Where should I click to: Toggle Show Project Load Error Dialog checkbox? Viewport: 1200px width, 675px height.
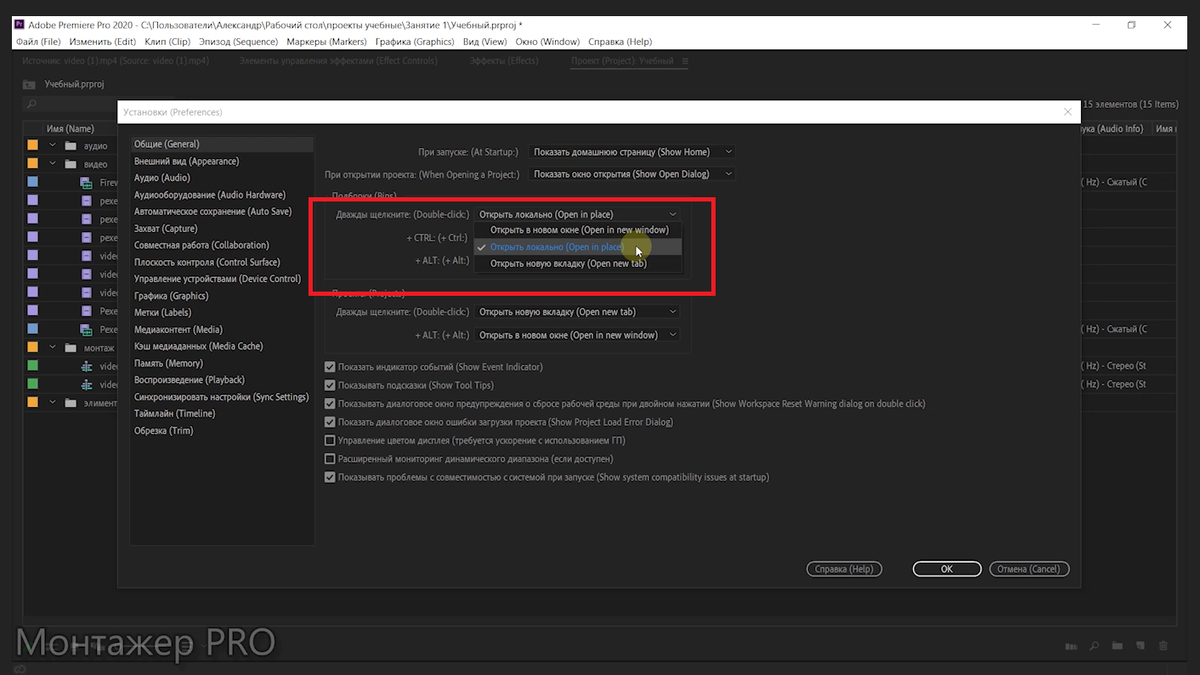pyautogui.click(x=330, y=422)
